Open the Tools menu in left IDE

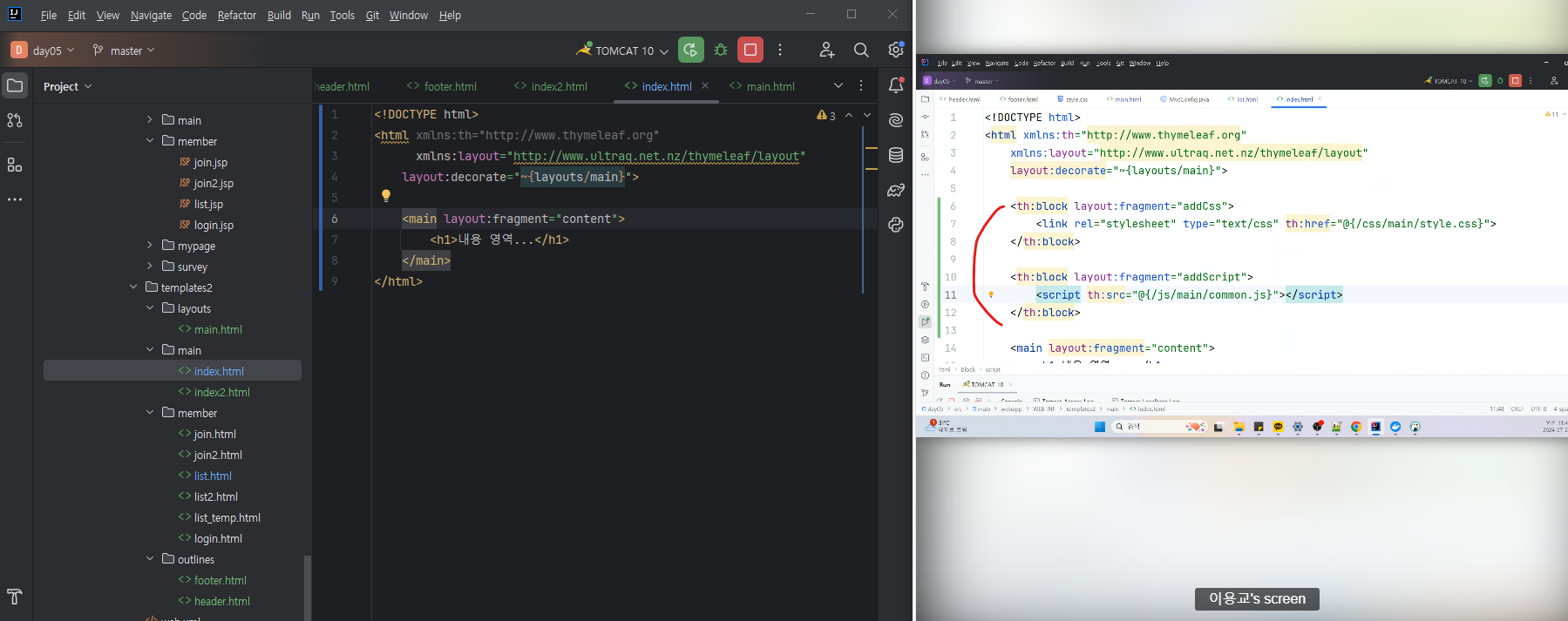(x=342, y=15)
